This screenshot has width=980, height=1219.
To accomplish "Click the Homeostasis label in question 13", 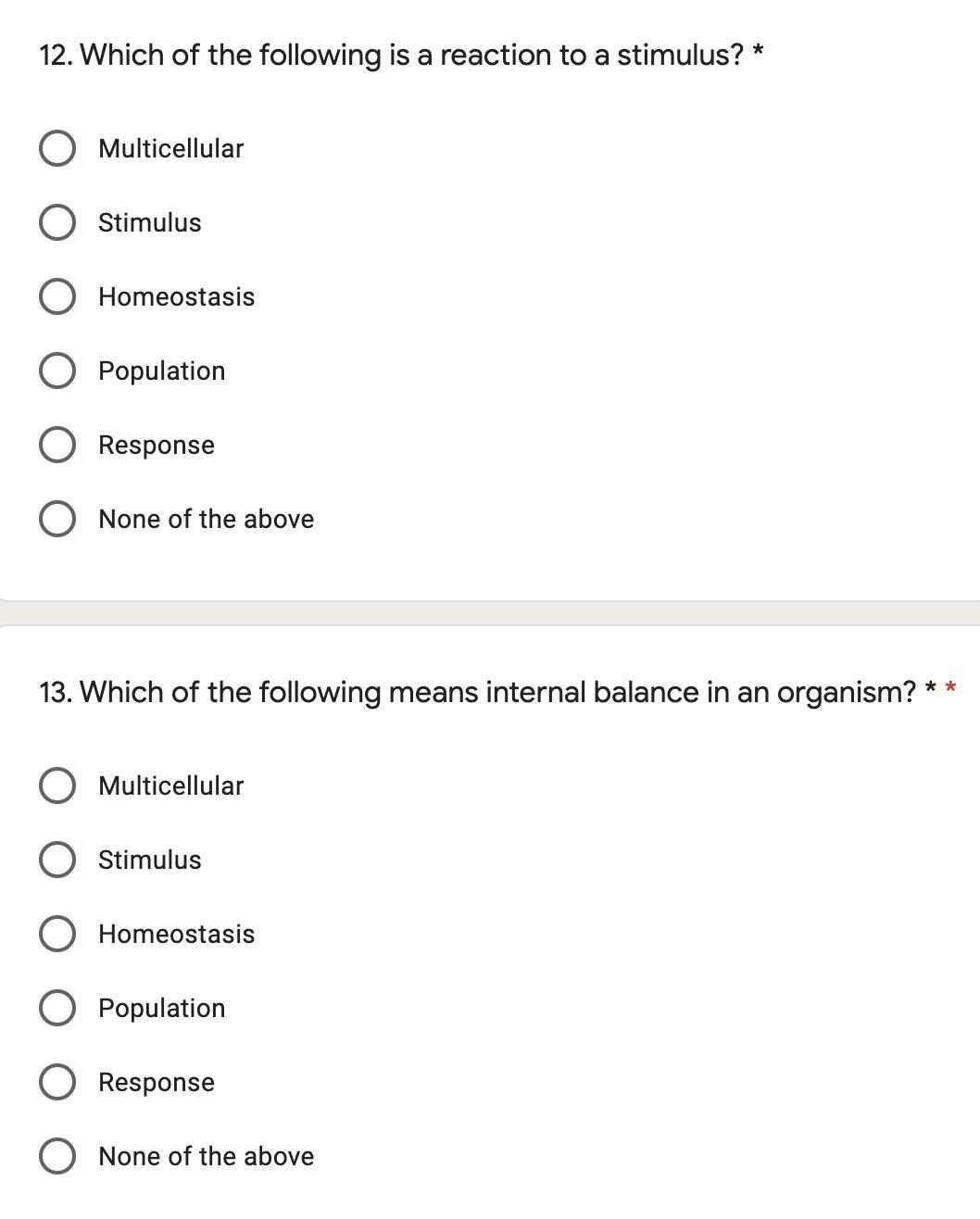I will [176, 934].
